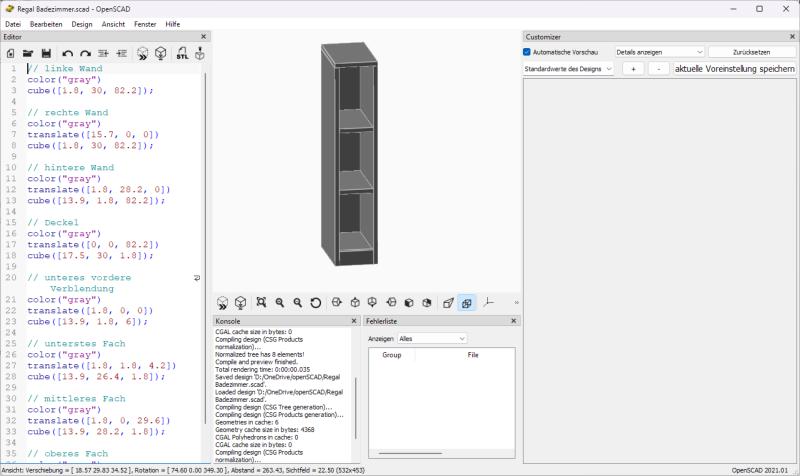Click the OpenSCAD 2021.01 version label

pos(760,470)
